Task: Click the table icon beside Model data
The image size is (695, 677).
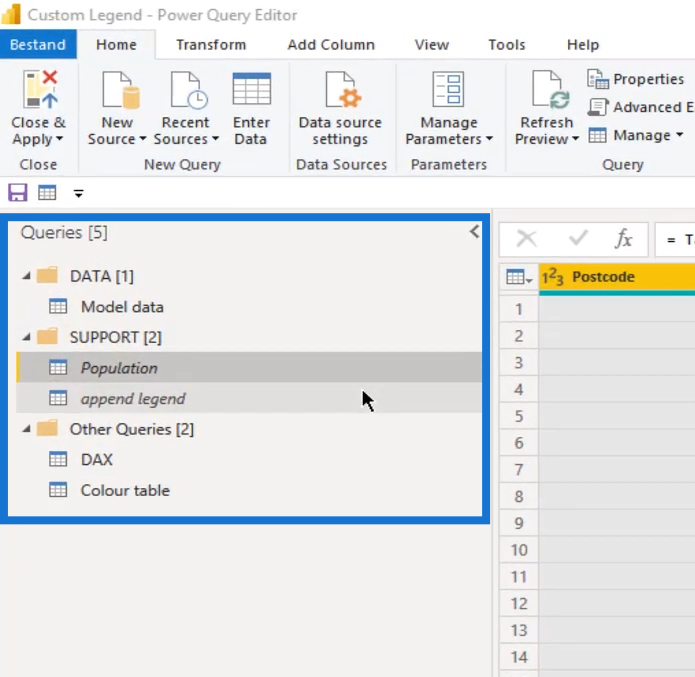Action: pos(58,306)
